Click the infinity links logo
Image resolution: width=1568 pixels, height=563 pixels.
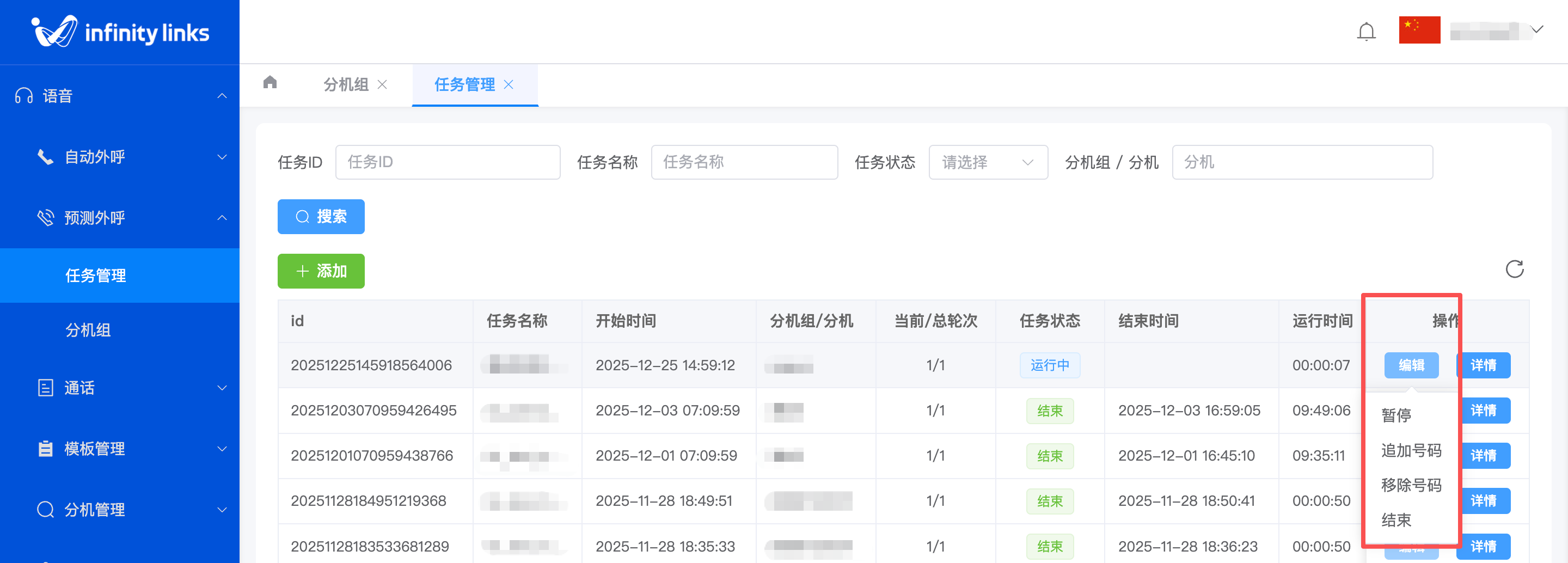click(x=120, y=32)
